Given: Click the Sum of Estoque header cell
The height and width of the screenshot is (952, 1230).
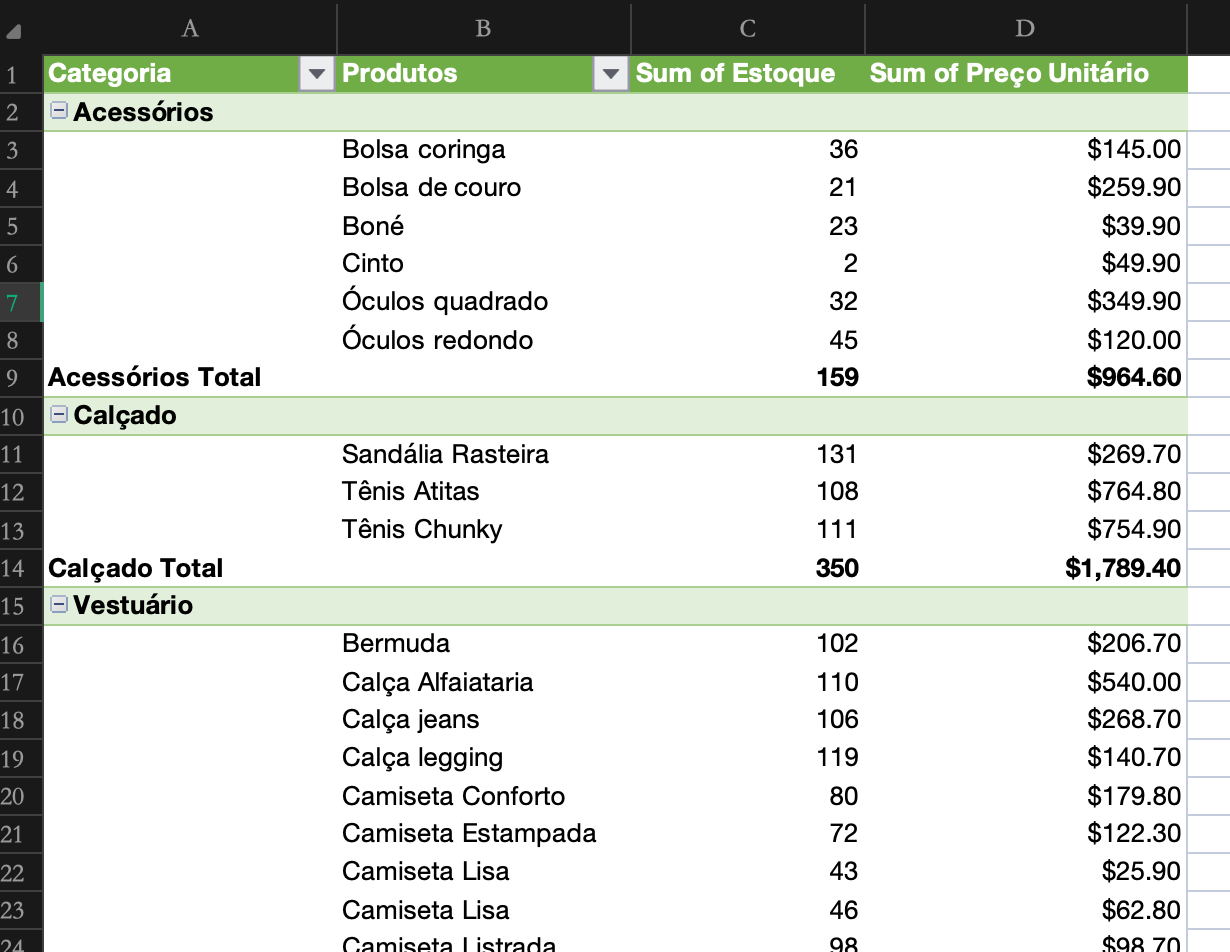Looking at the screenshot, I should (x=735, y=73).
